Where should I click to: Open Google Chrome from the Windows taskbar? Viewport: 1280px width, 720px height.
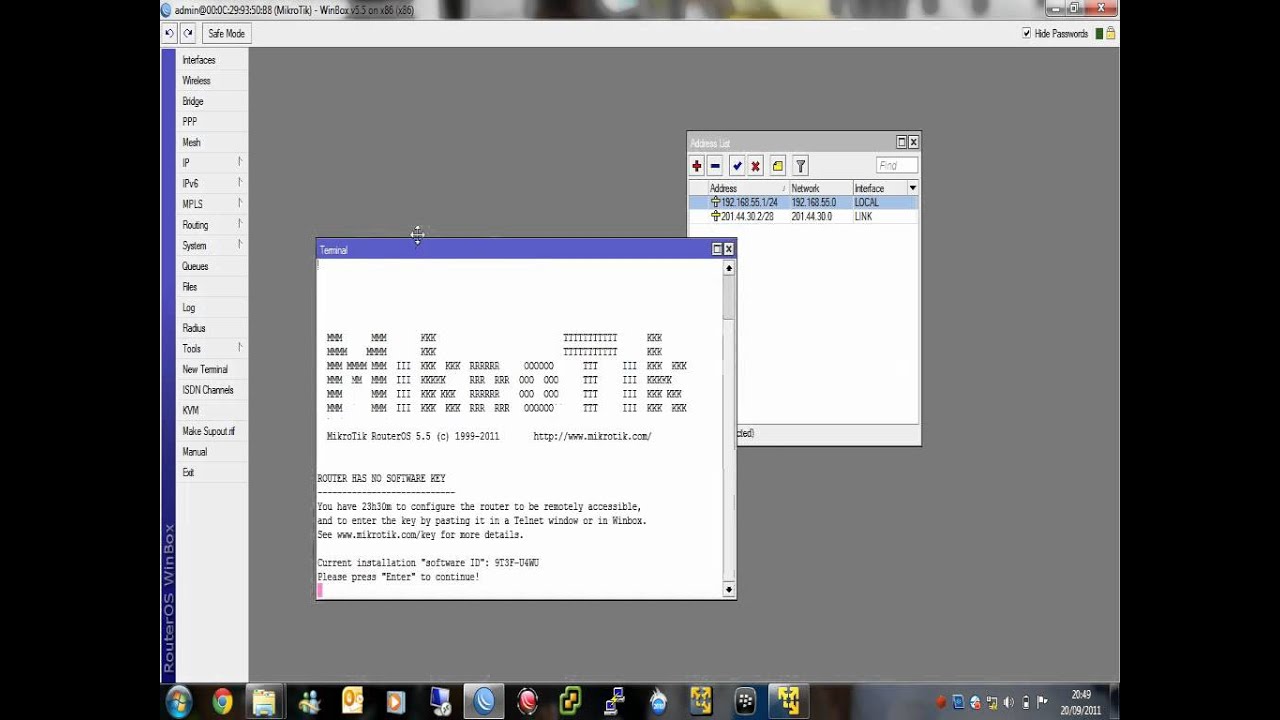(222, 702)
